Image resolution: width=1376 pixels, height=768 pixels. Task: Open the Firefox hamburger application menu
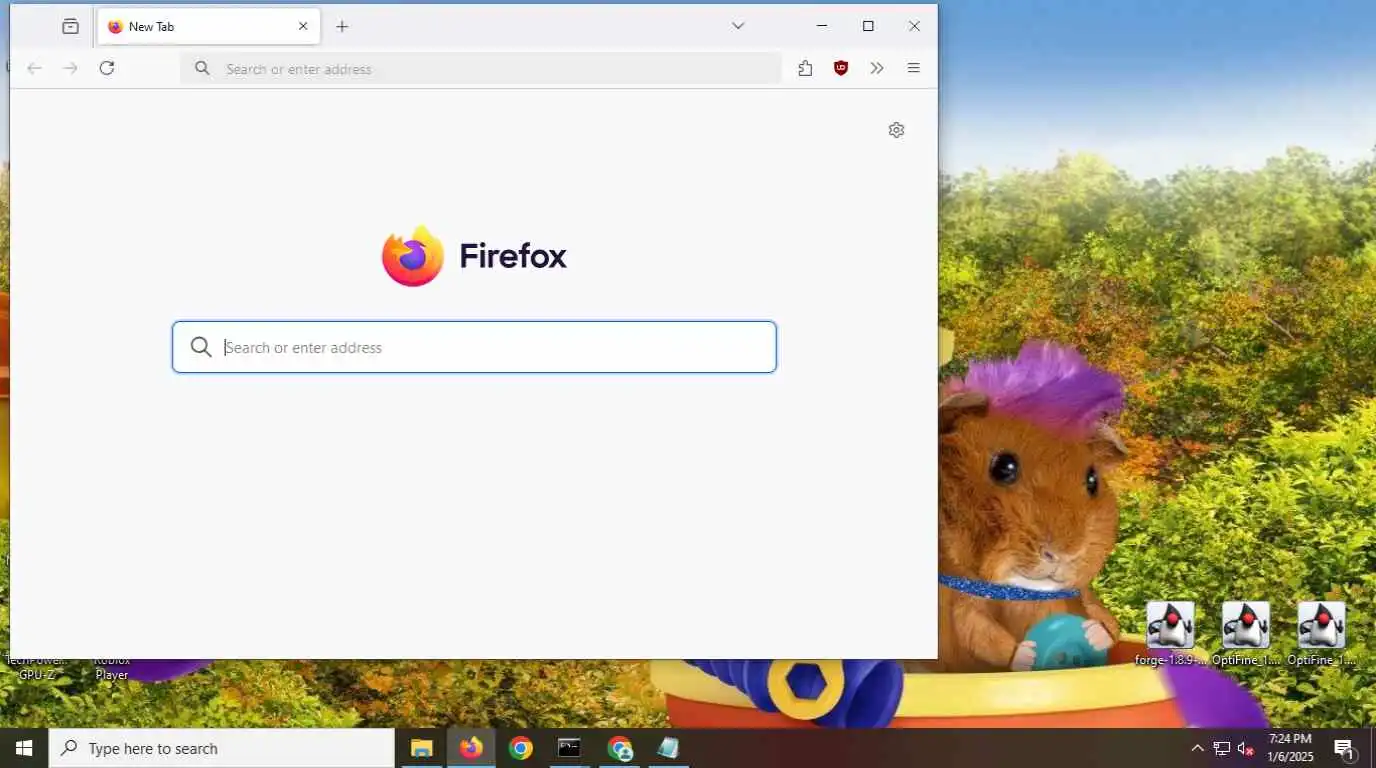coord(913,68)
